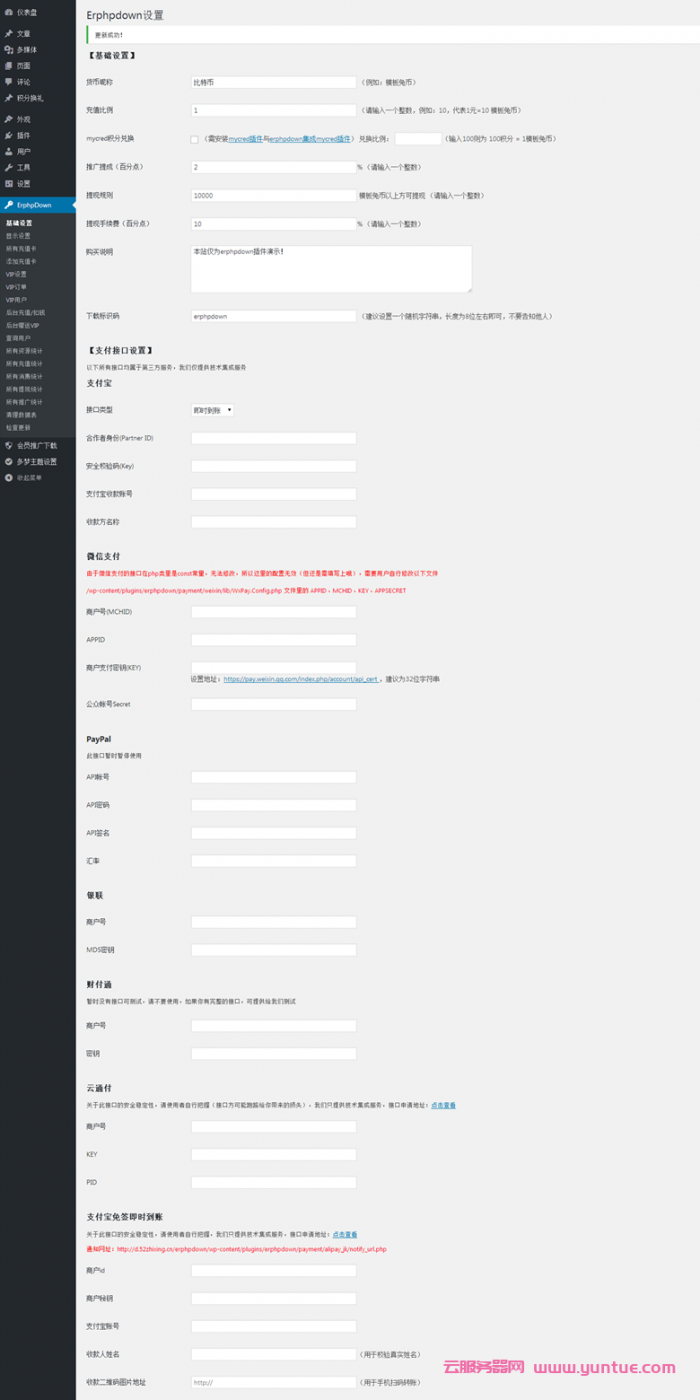
Task: Click 点击查看 link under 云通付
Action: pos(443,1105)
